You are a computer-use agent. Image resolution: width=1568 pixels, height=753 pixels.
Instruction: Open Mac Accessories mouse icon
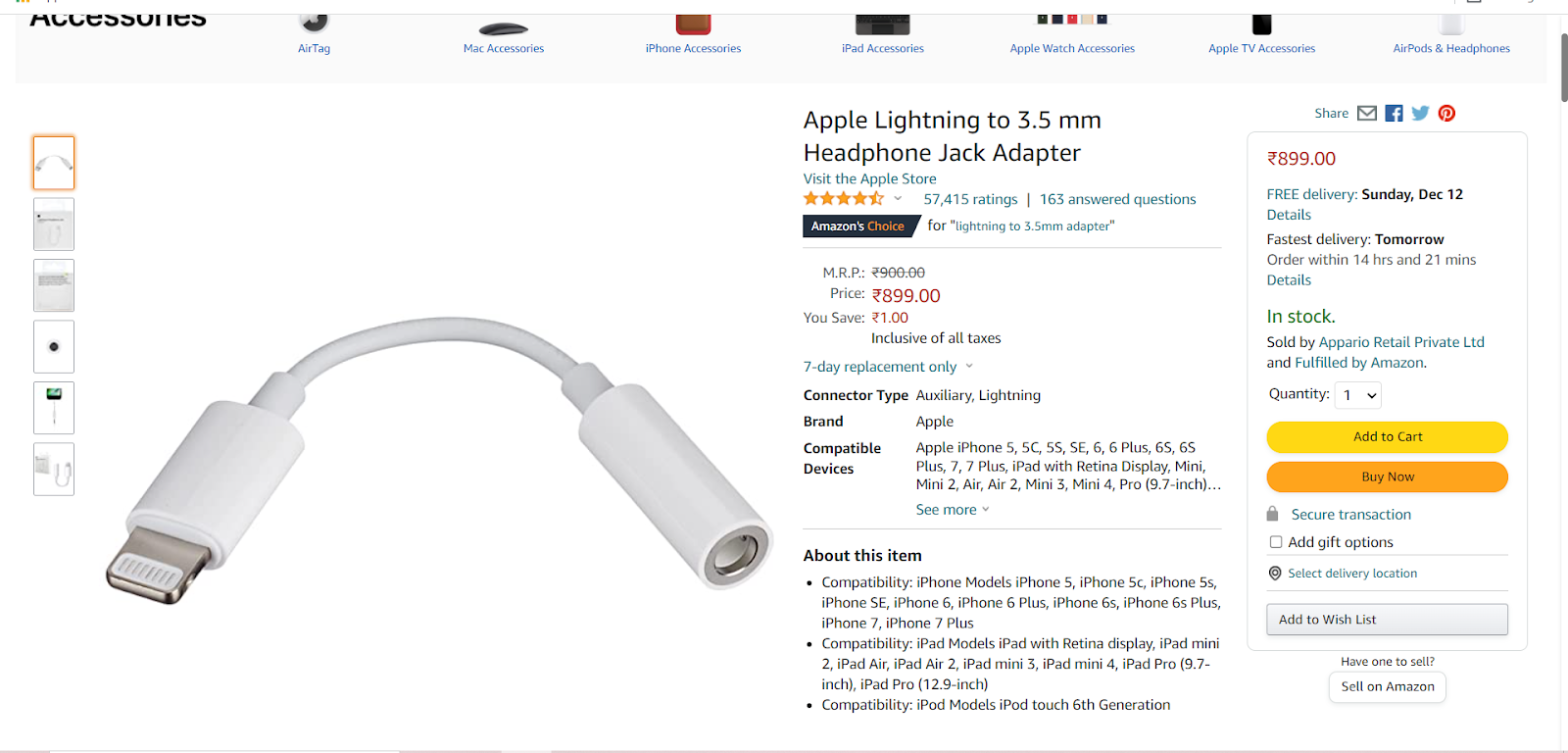[504, 28]
